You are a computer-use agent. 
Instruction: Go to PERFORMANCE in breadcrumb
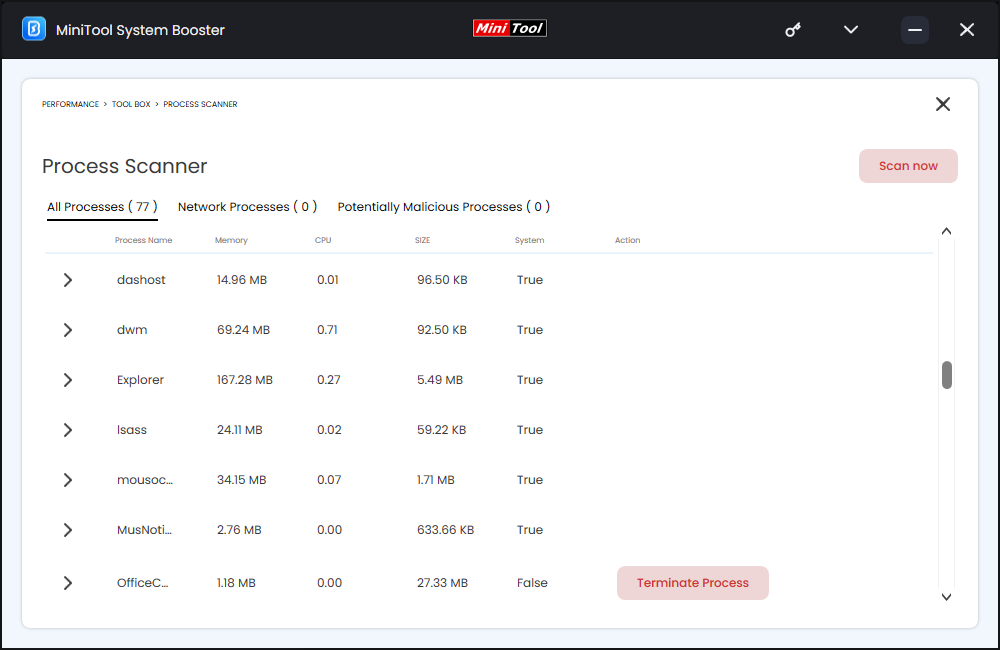pyautogui.click(x=70, y=104)
